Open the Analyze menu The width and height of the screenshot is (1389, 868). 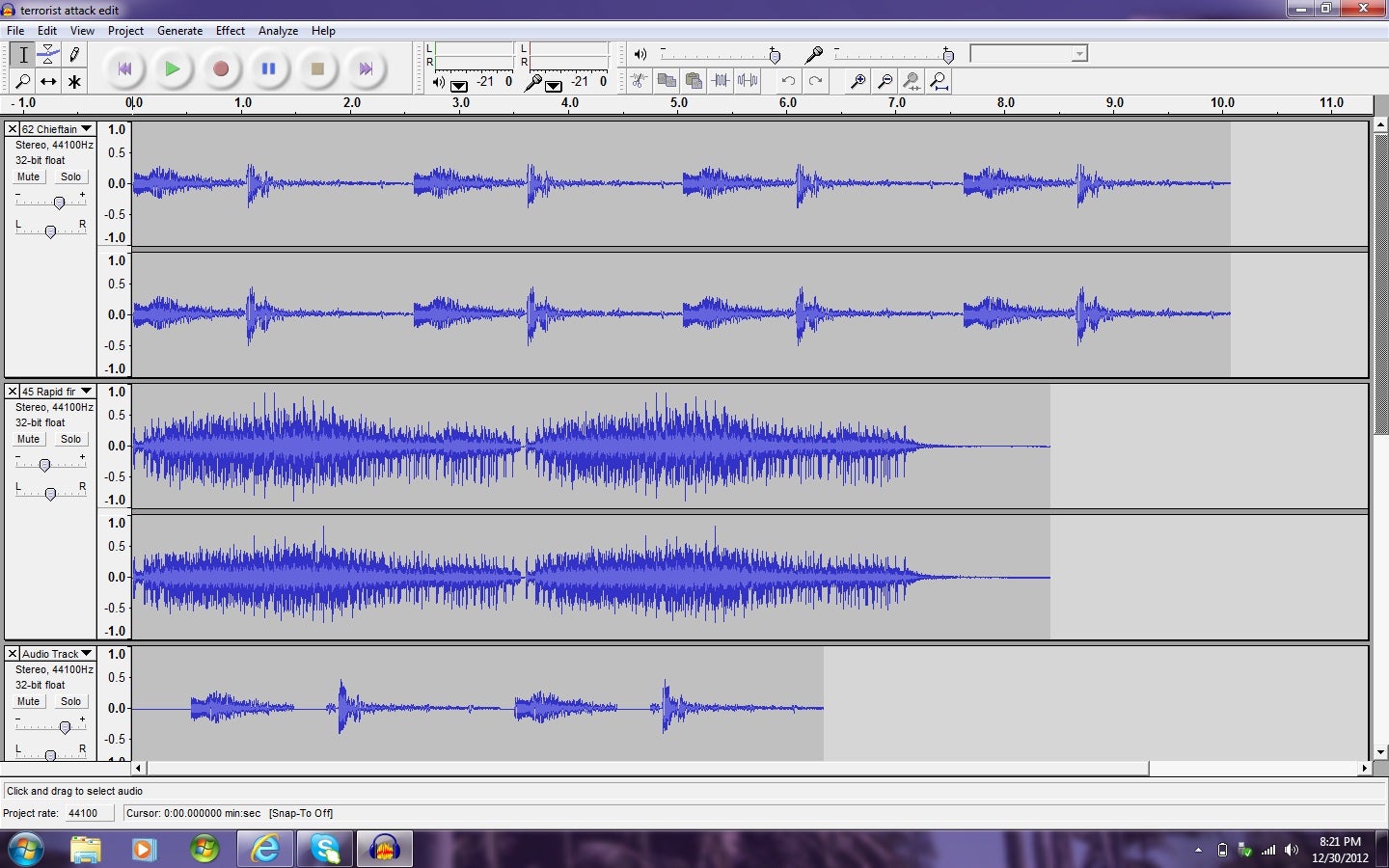pyautogui.click(x=278, y=31)
